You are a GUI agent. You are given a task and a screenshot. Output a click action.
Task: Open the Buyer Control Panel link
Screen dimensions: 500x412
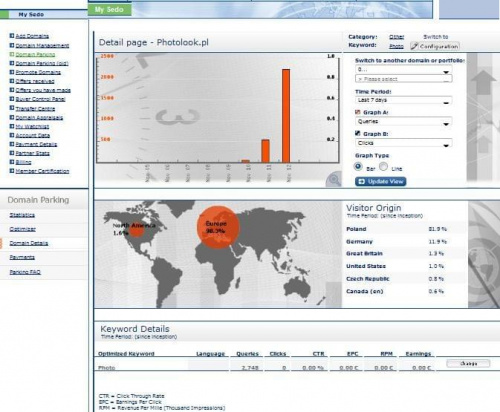click(40, 99)
